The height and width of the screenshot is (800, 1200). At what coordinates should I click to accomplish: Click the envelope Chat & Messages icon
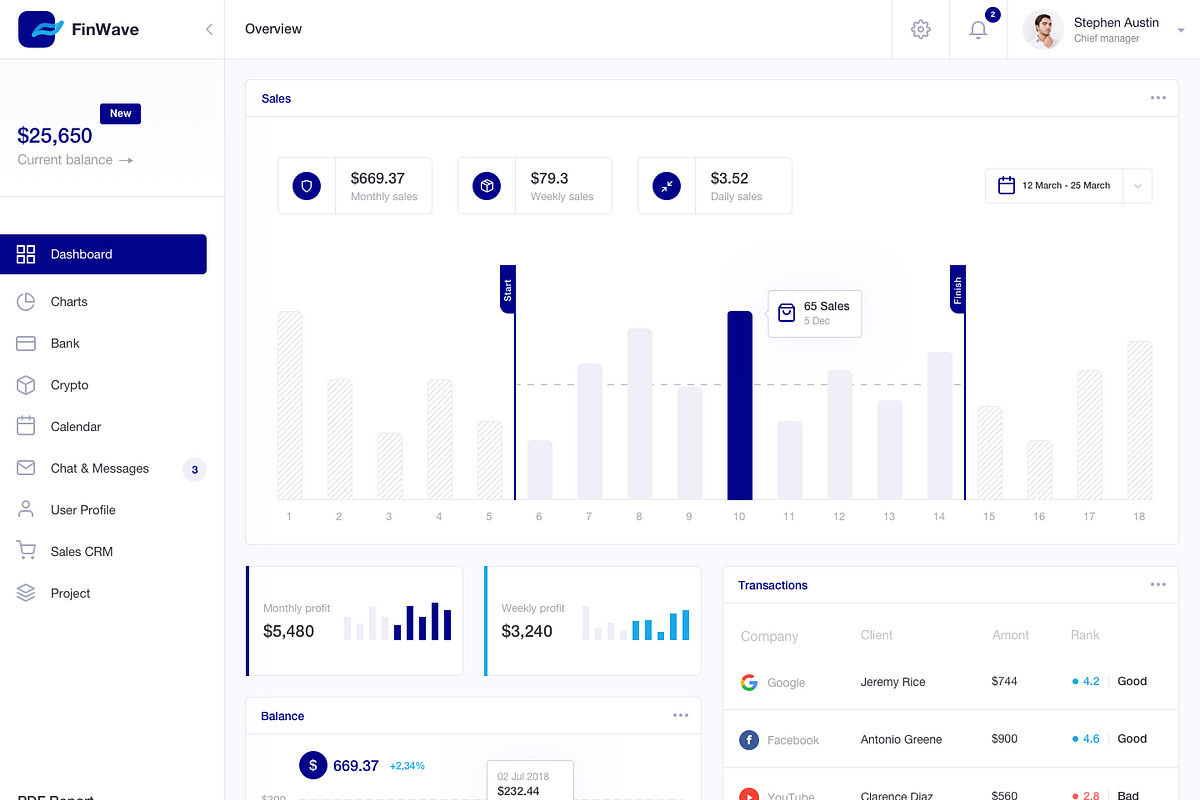(26, 468)
